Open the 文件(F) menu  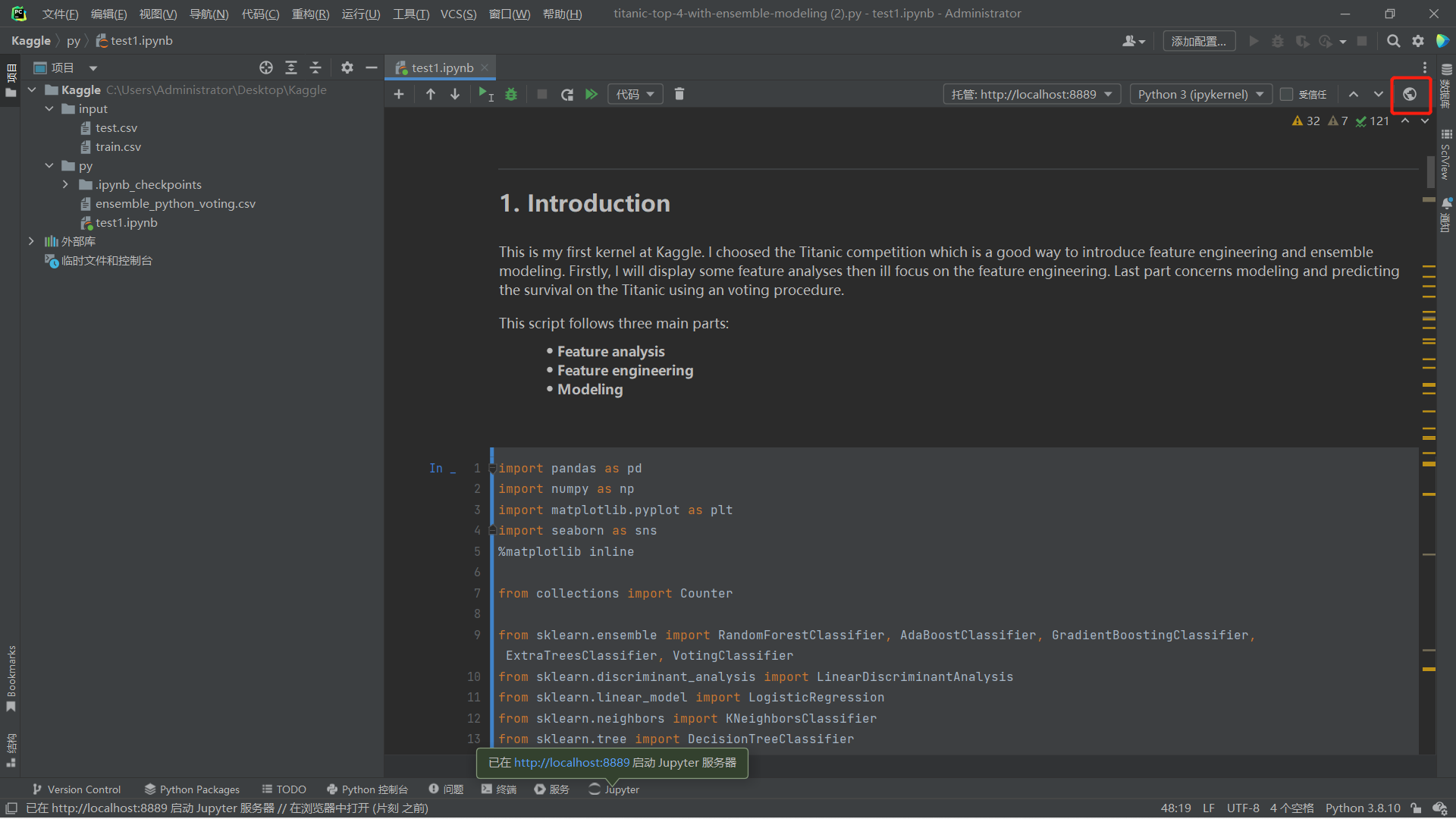tap(60, 14)
